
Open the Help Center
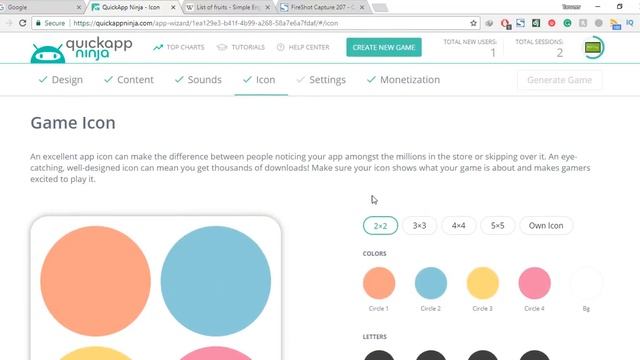click(x=303, y=47)
